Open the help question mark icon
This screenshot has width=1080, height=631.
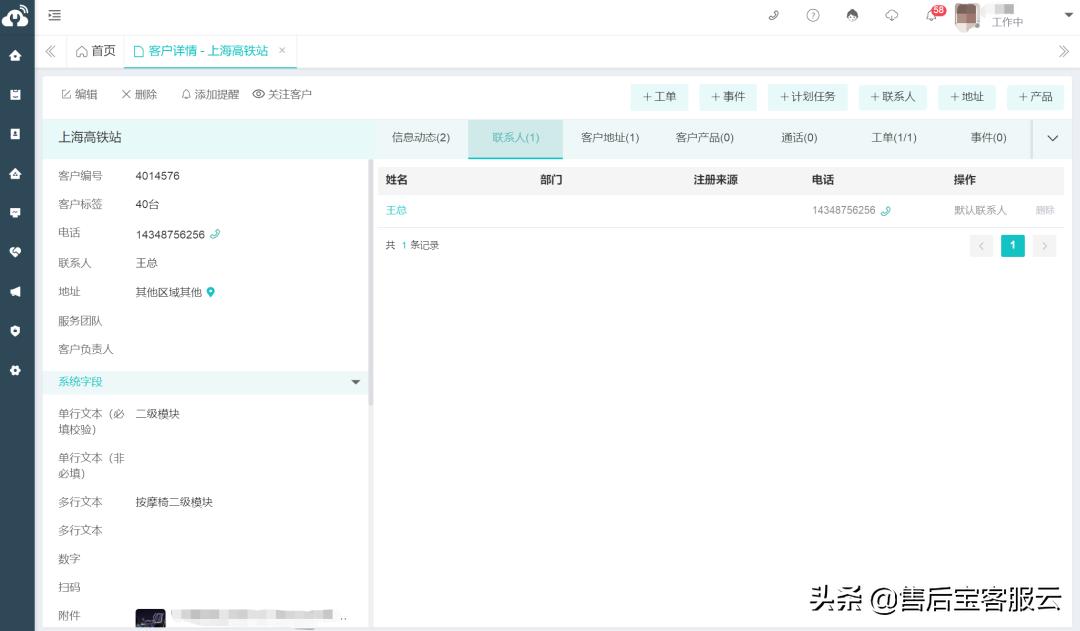point(811,16)
